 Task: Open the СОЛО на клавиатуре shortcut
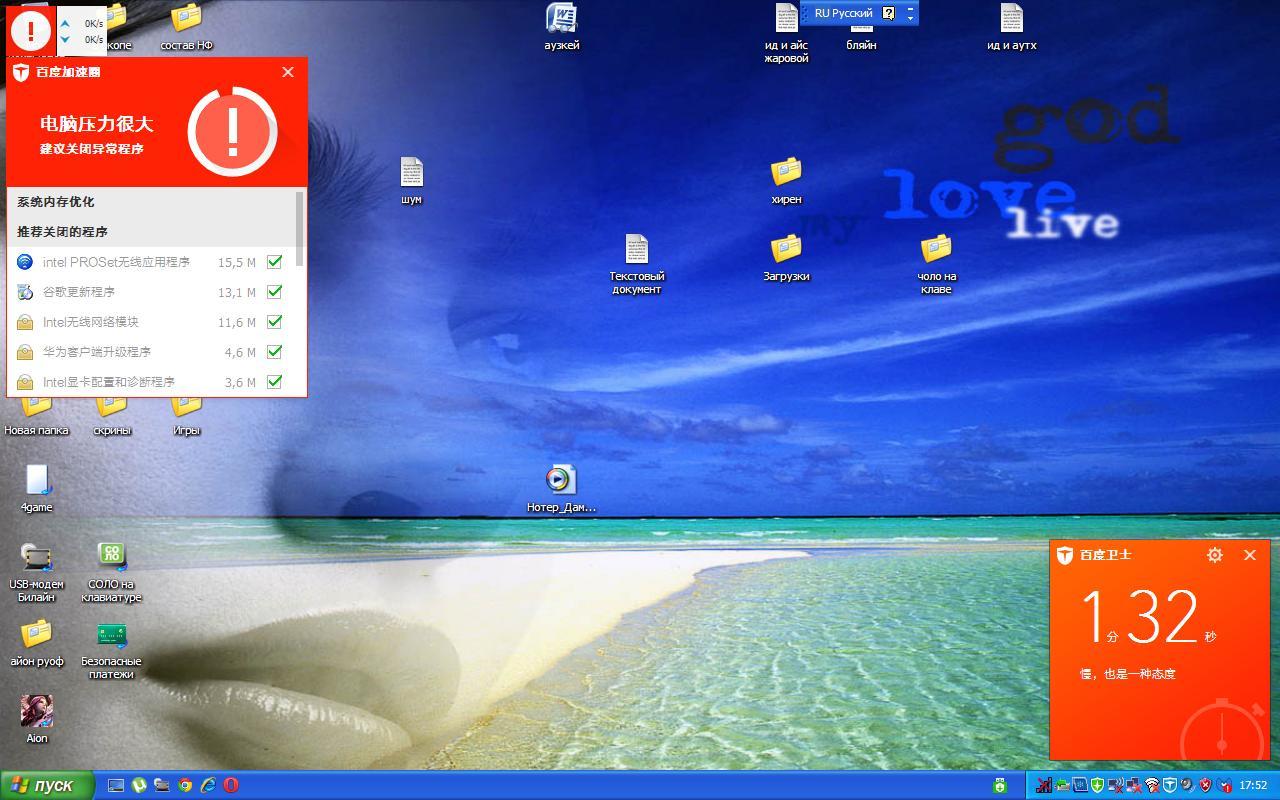(x=111, y=559)
